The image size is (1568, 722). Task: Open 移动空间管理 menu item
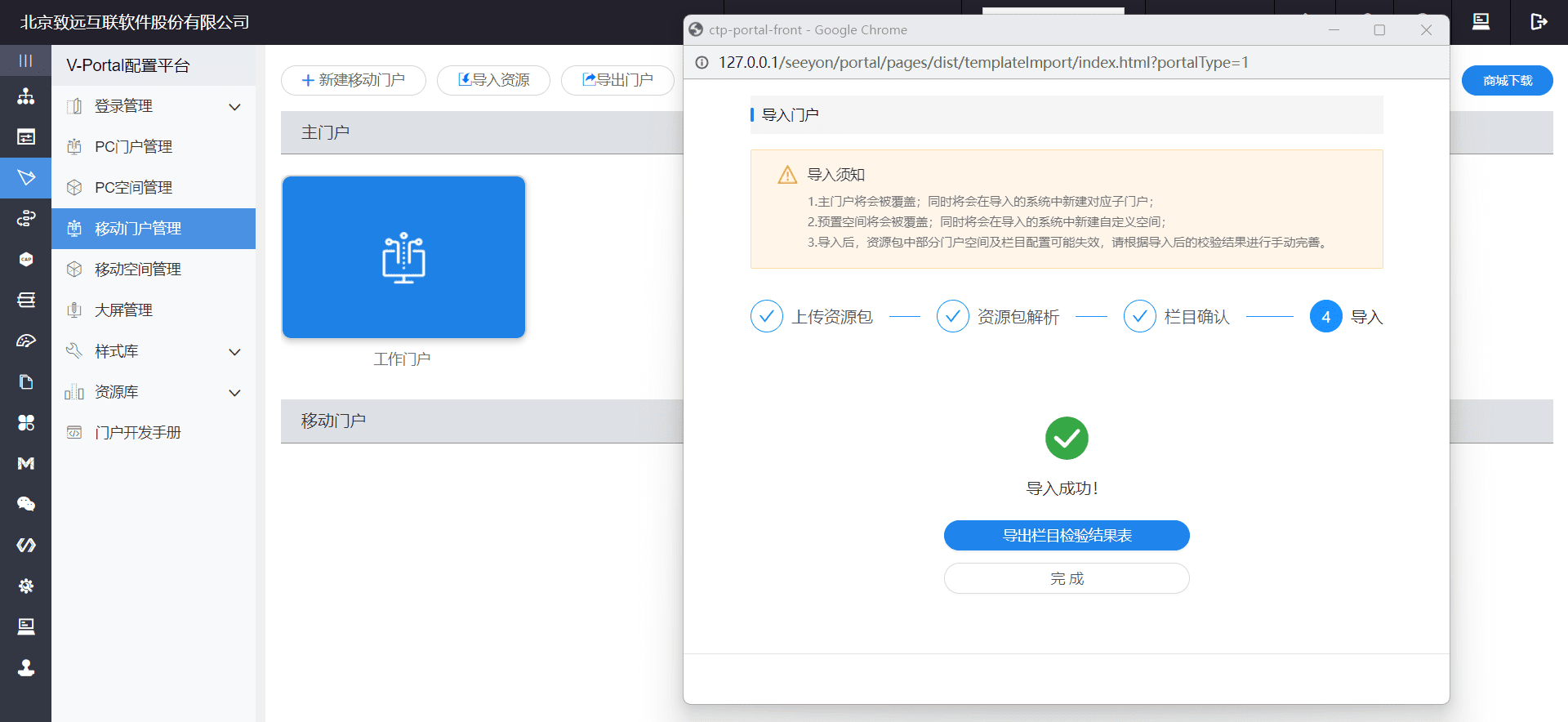coord(154,270)
